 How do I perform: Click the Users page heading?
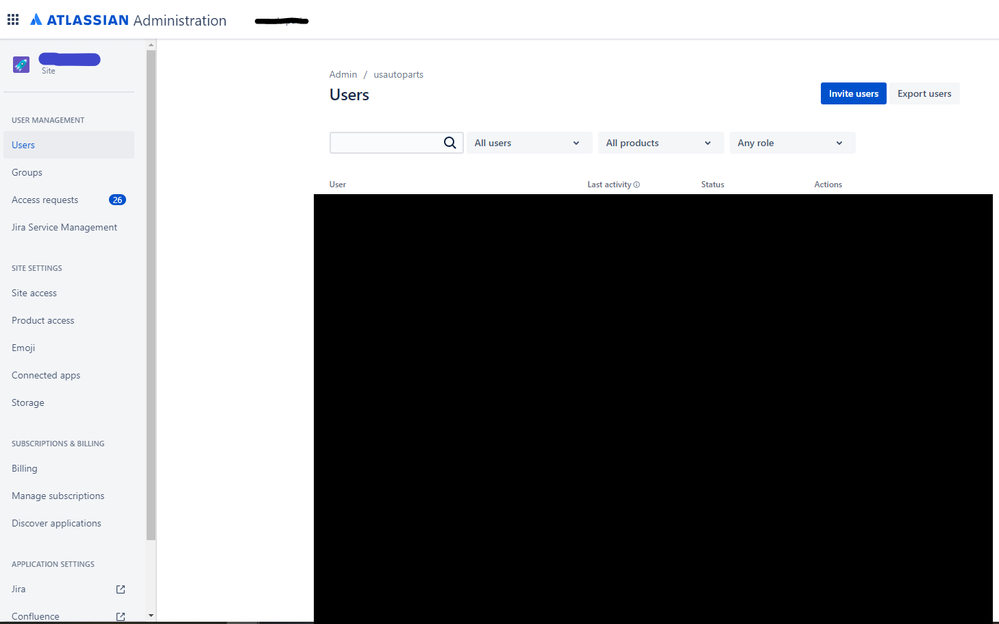tap(349, 95)
